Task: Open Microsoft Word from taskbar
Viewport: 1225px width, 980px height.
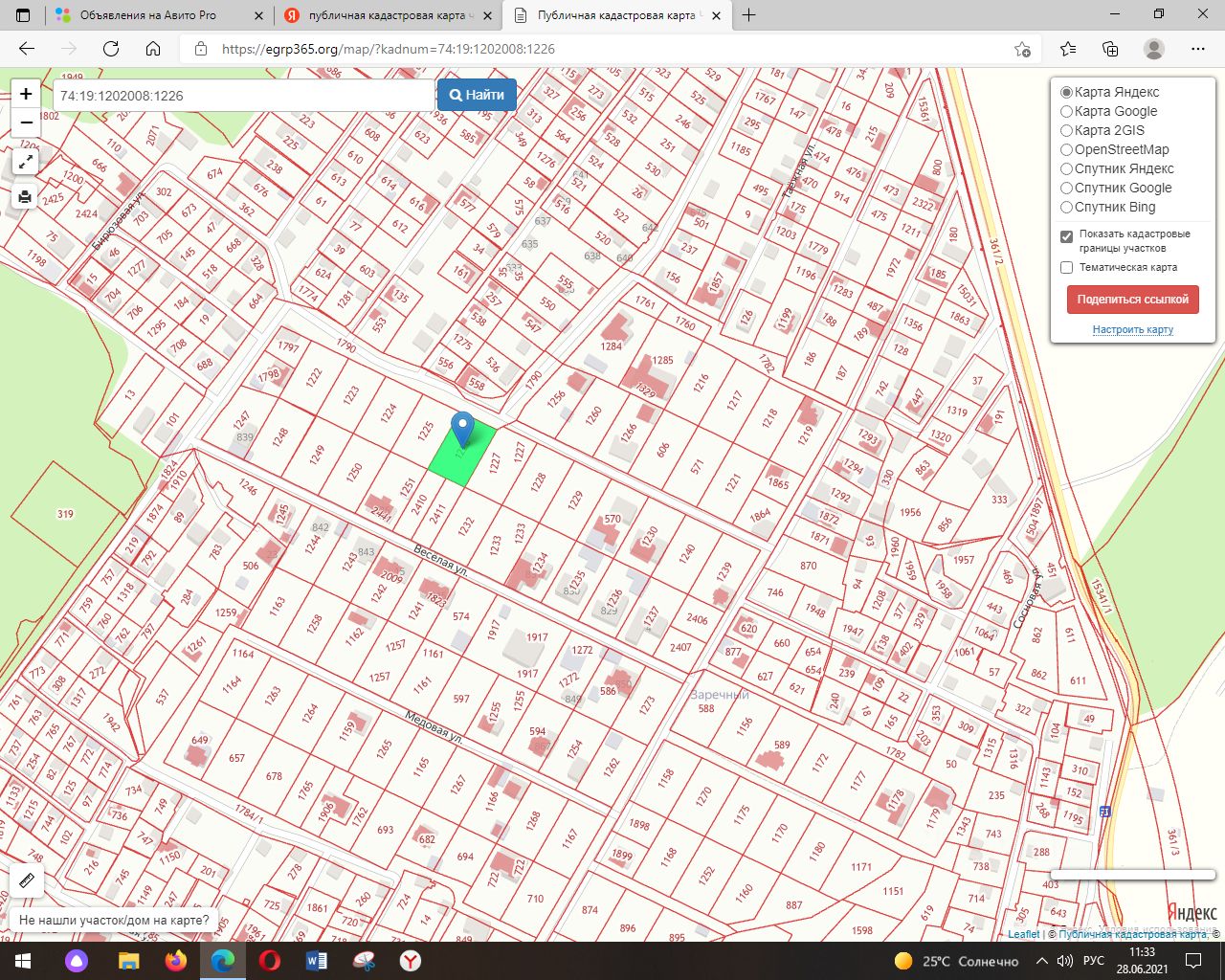Action: (317, 961)
